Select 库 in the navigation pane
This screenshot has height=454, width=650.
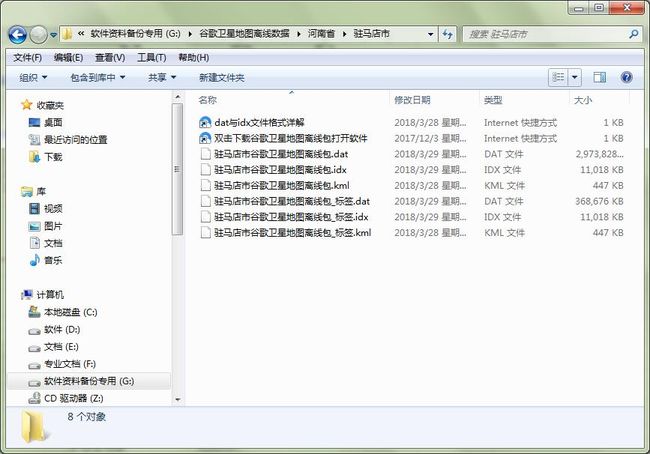click(41, 192)
